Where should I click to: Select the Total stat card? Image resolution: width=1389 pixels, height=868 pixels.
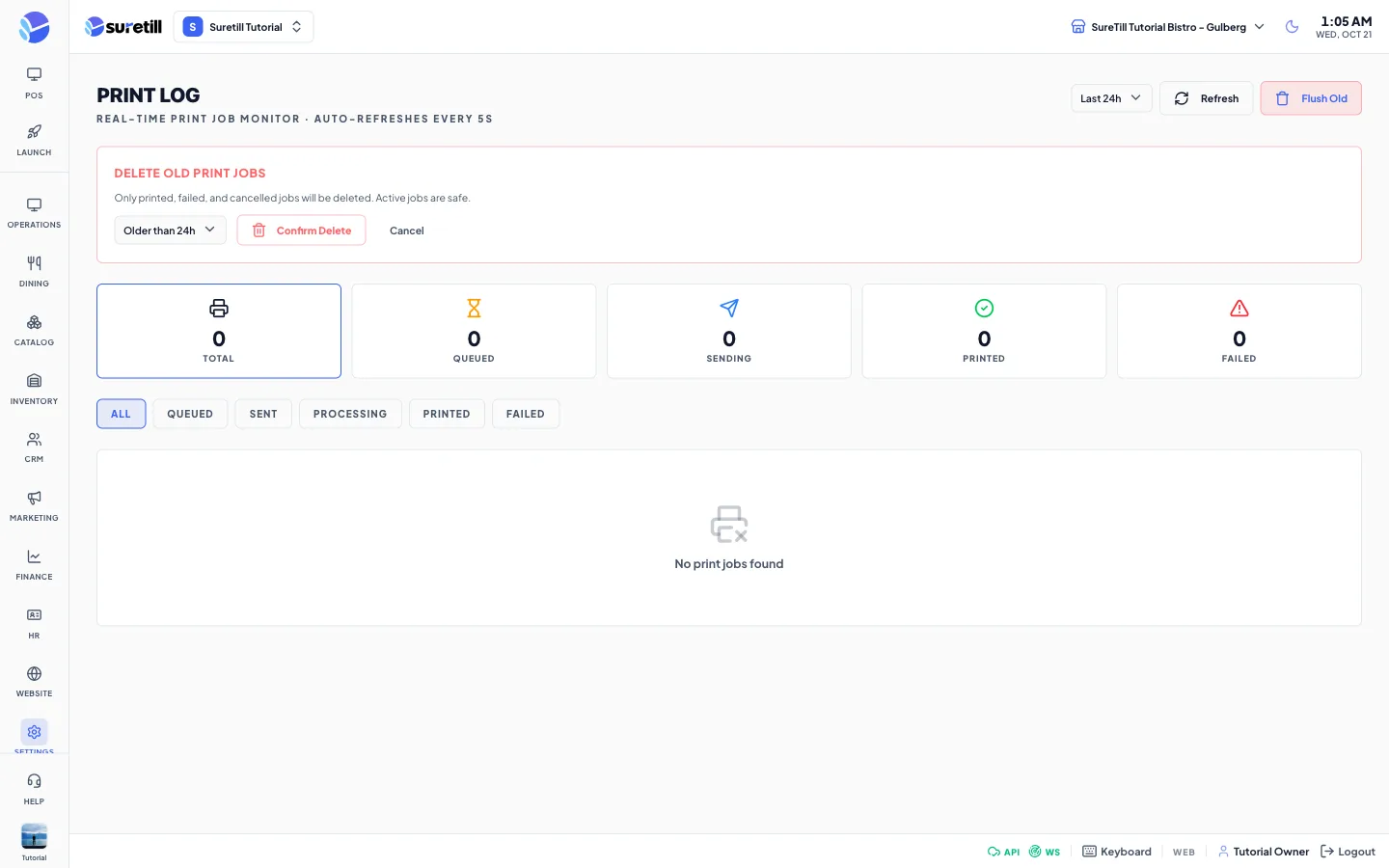pyautogui.click(x=219, y=331)
